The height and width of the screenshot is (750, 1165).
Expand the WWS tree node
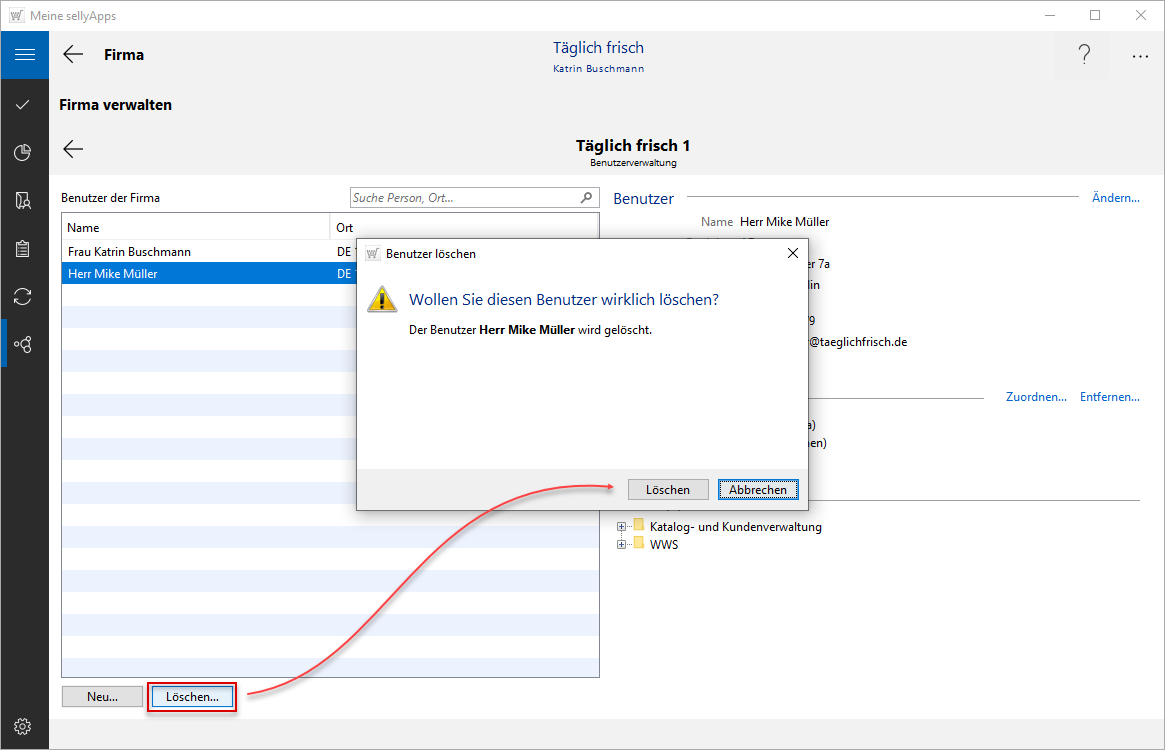pyautogui.click(x=622, y=545)
